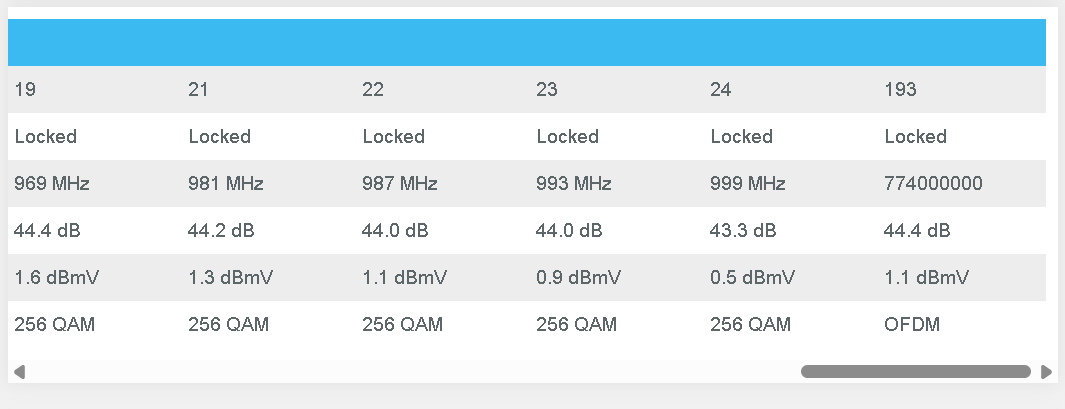Click the 0.5 dBmV power value
The width and height of the screenshot is (1065, 409).
753,277
